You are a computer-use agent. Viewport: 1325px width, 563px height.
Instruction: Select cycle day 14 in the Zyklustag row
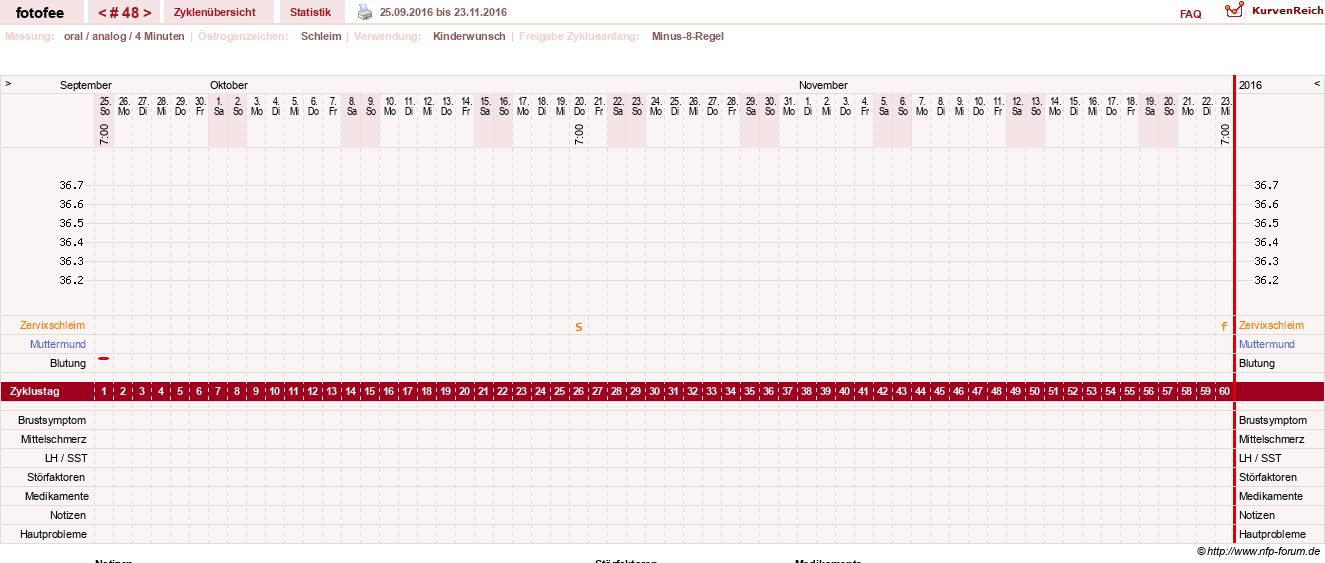click(x=351, y=391)
